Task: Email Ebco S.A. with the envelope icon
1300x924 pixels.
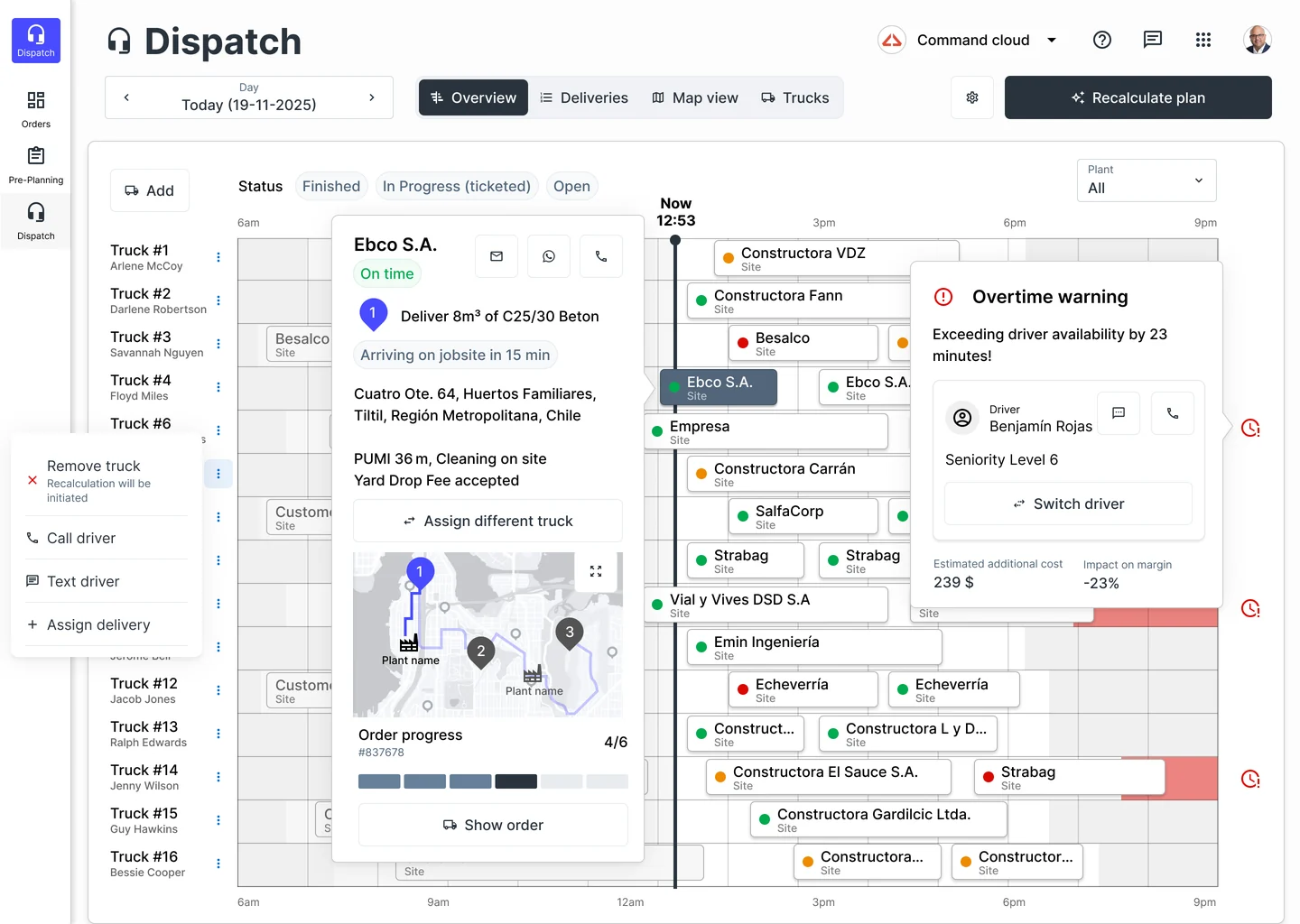Action: pos(497,256)
